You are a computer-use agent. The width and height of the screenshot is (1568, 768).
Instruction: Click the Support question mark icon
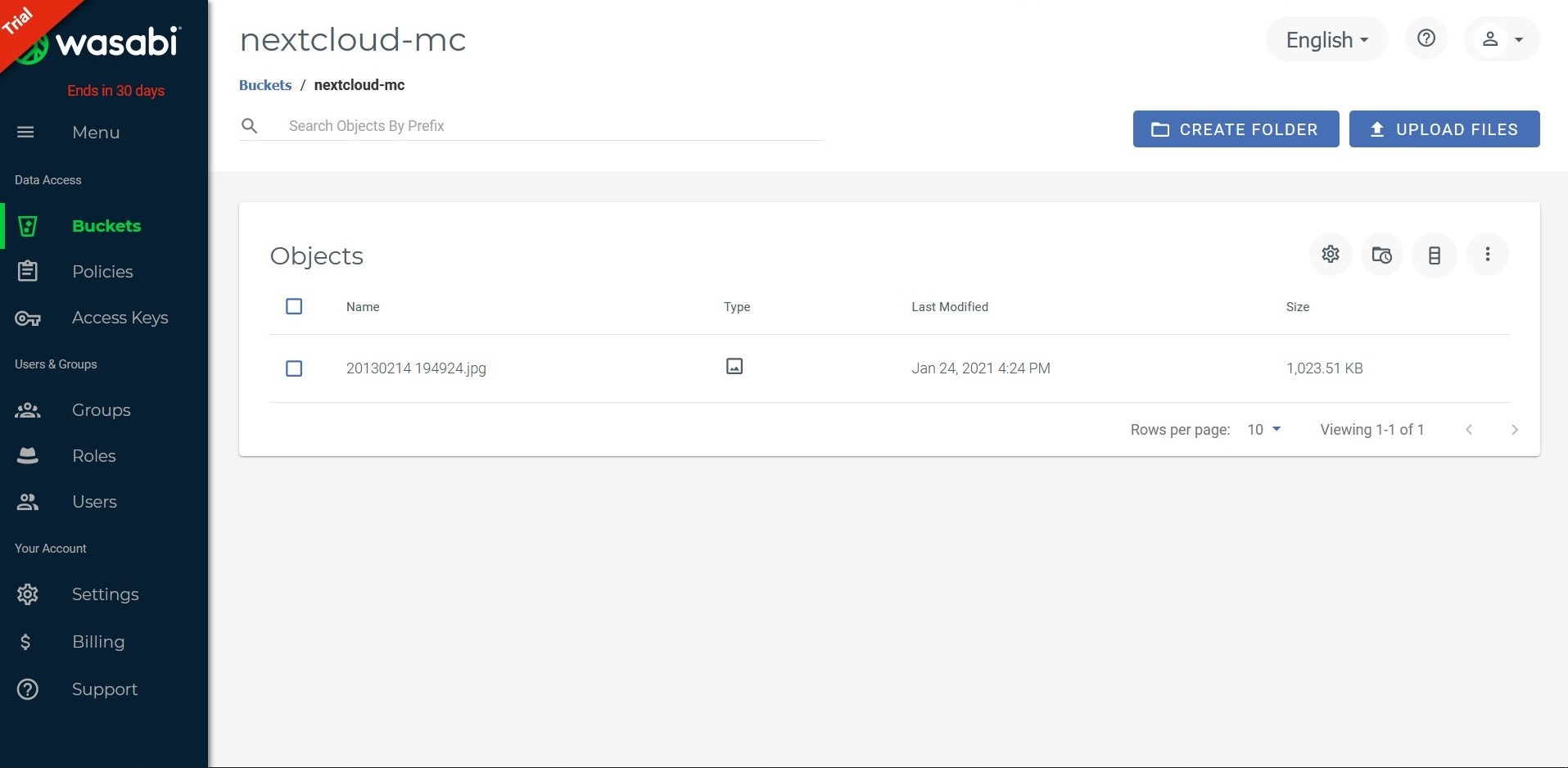tap(28, 689)
